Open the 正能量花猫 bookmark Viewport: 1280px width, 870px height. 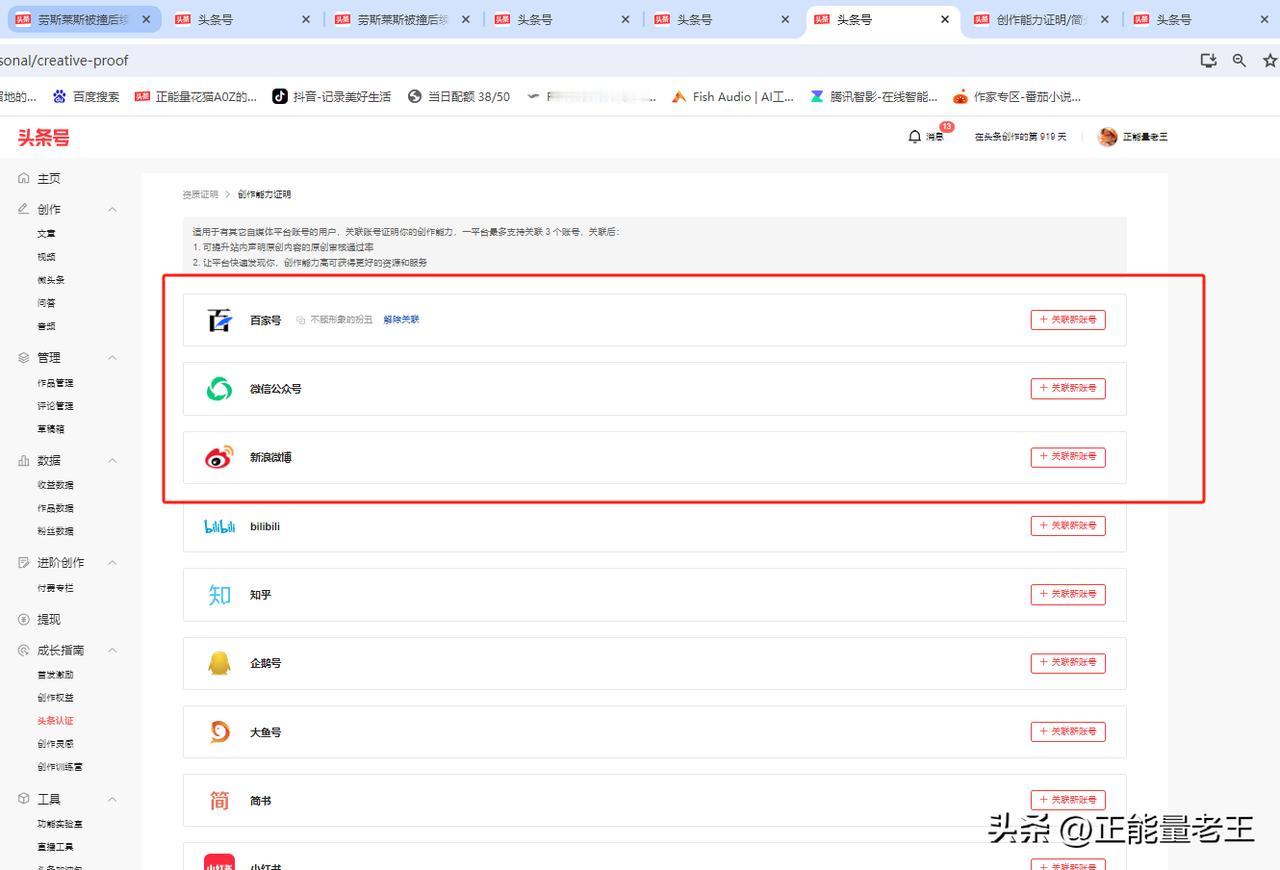pos(196,97)
